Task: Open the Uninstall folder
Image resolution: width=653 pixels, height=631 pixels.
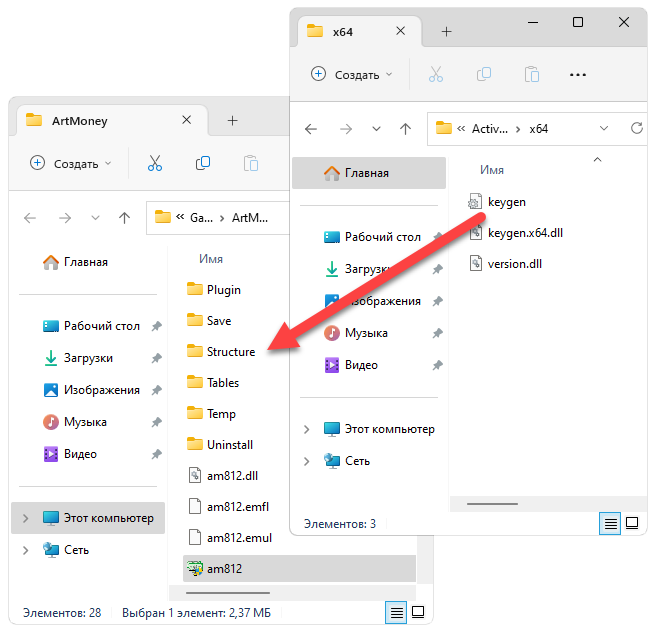Action: click(x=220, y=444)
